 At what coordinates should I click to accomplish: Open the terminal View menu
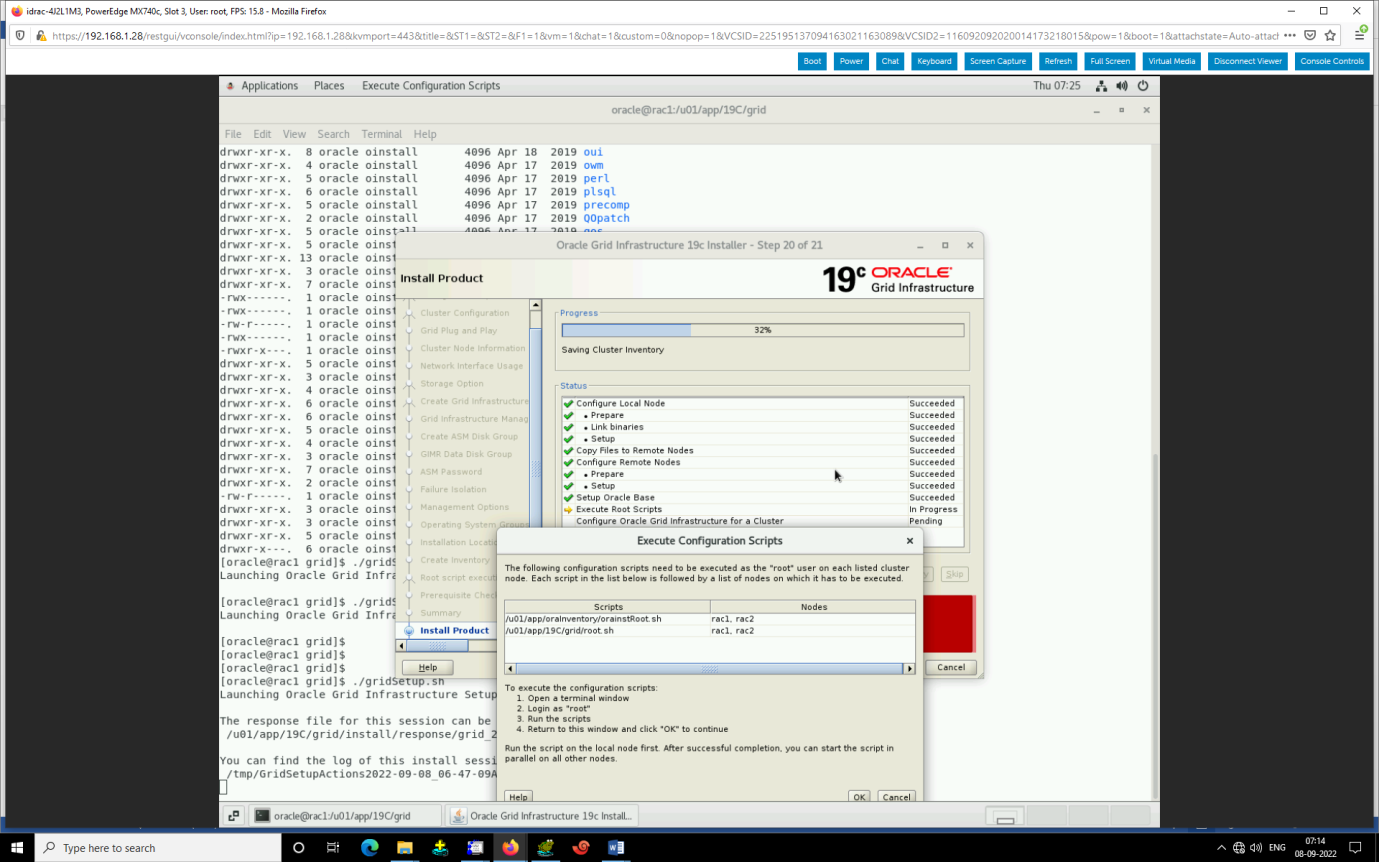[x=294, y=134]
